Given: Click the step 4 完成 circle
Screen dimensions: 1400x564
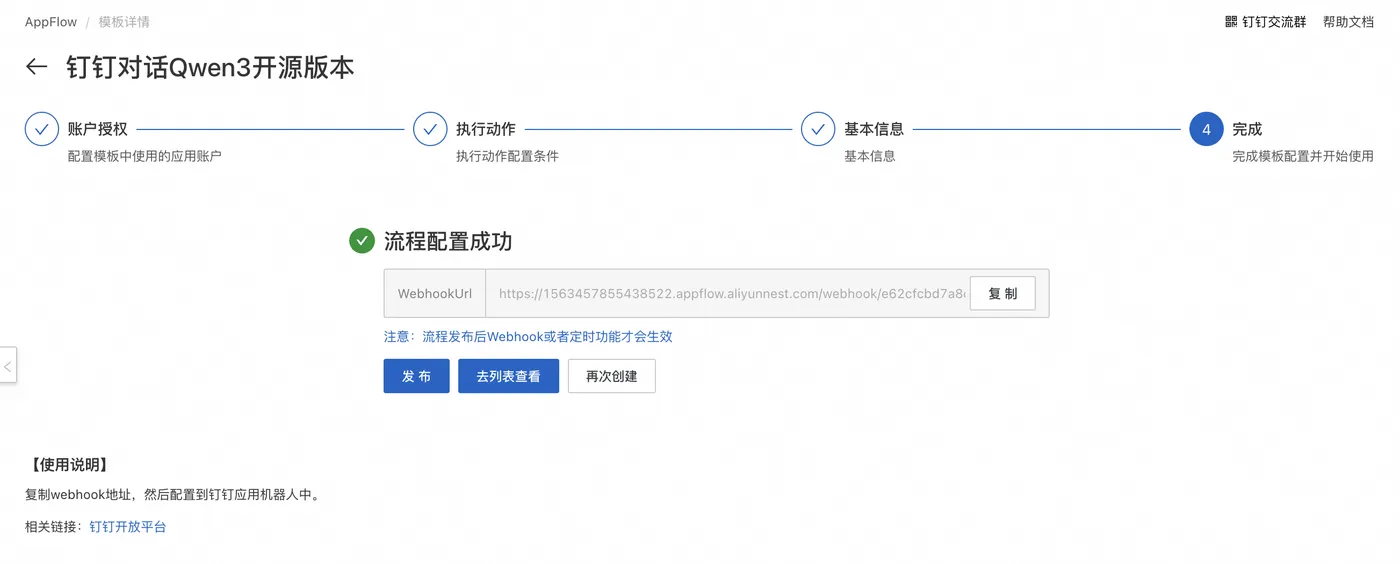Looking at the screenshot, I should [x=1206, y=129].
